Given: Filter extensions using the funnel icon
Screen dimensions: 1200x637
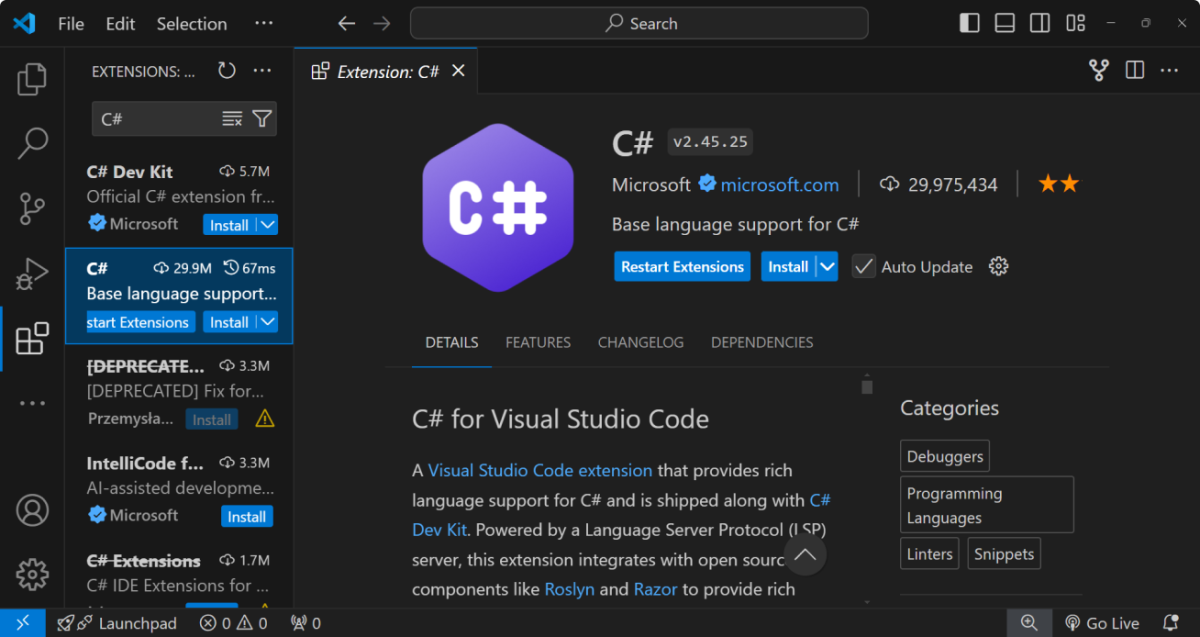Looking at the screenshot, I should (261, 118).
